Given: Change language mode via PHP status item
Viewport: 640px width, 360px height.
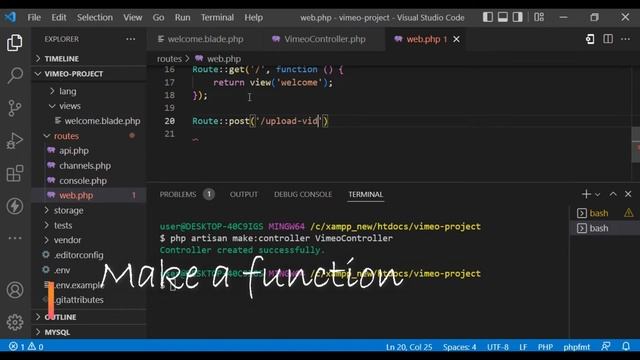Looking at the screenshot, I should click(x=545, y=347).
